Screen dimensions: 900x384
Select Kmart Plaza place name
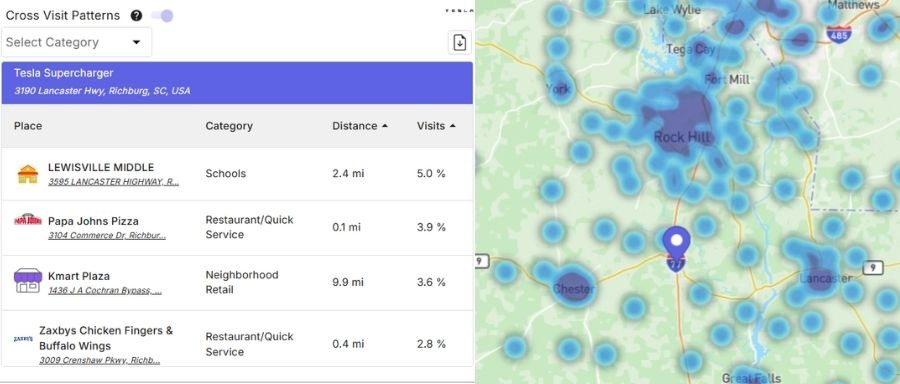coord(79,276)
